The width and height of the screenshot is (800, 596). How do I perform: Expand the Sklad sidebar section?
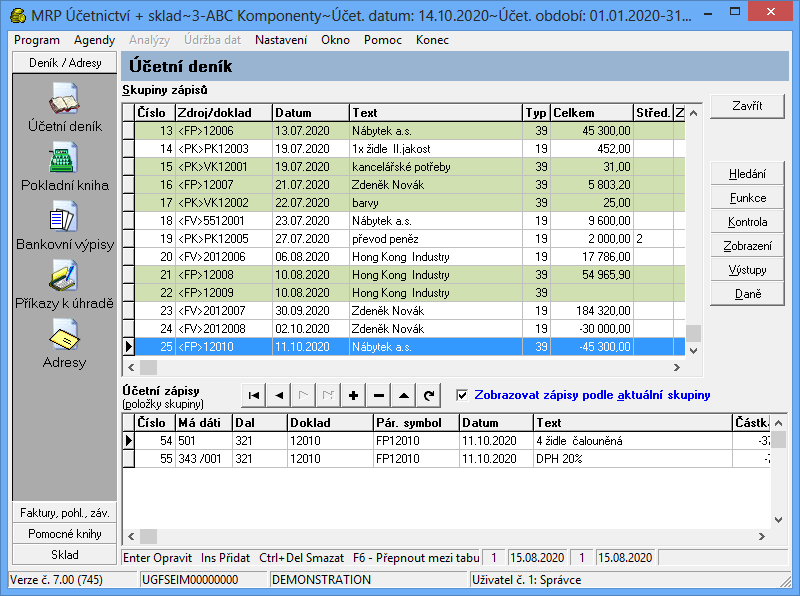click(x=64, y=555)
